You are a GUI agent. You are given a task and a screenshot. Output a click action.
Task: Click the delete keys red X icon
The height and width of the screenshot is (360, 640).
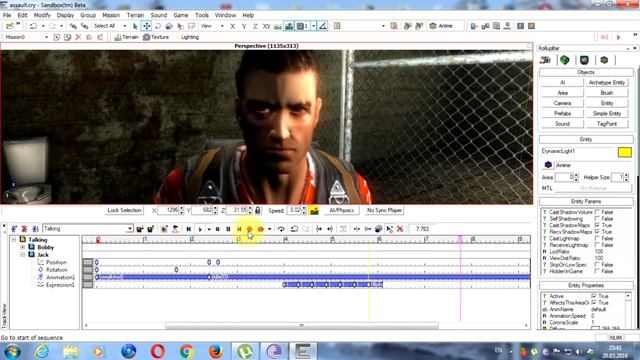point(400,229)
